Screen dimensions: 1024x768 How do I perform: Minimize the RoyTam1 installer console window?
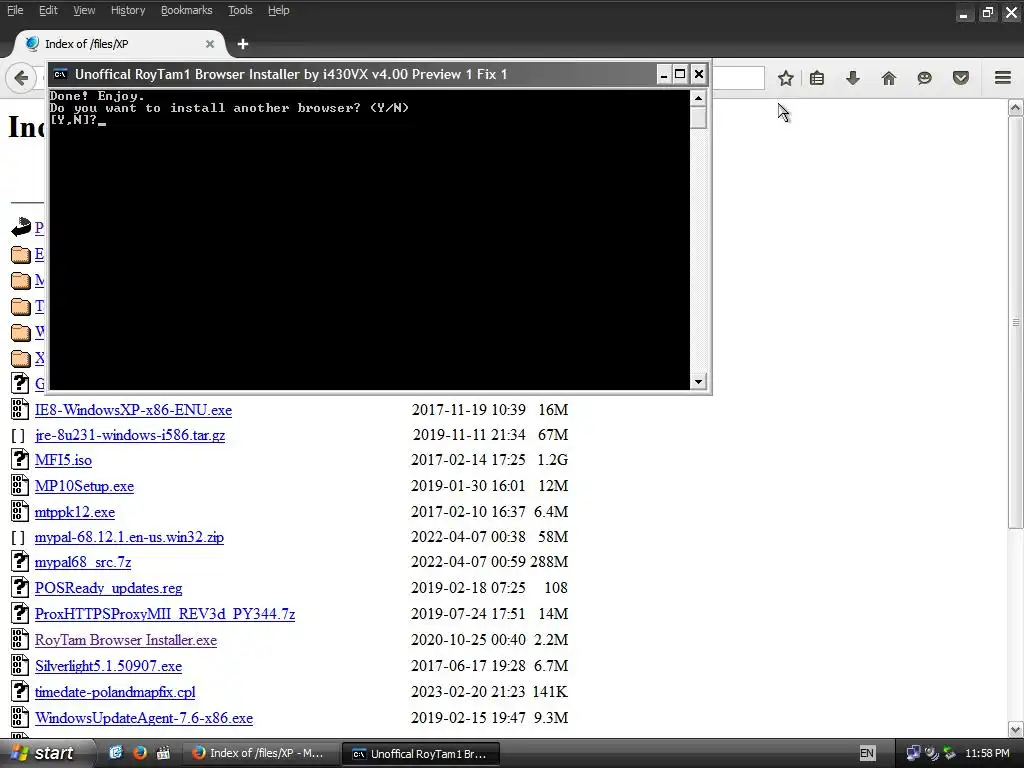(x=664, y=74)
